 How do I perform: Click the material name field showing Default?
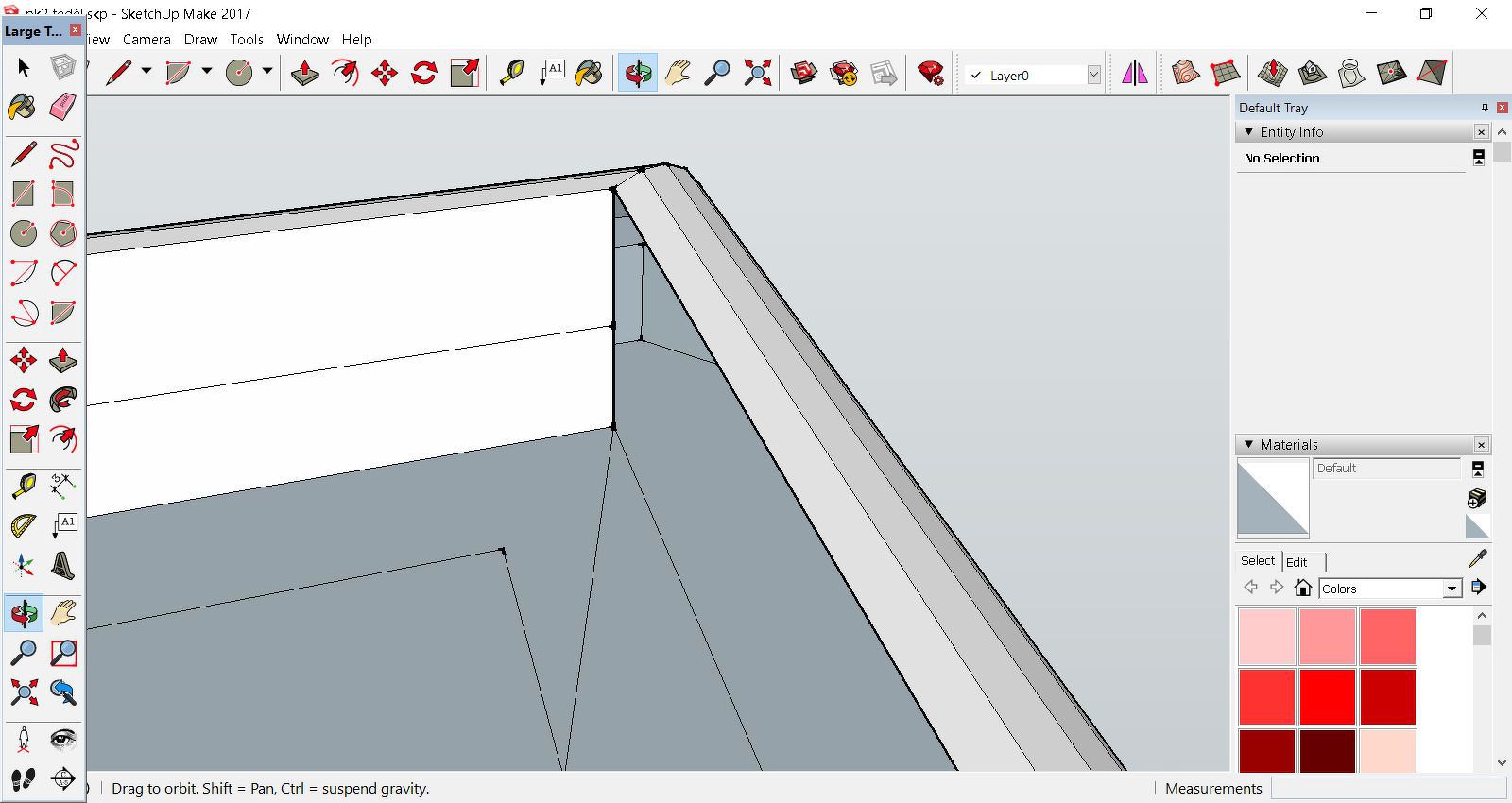1386,469
